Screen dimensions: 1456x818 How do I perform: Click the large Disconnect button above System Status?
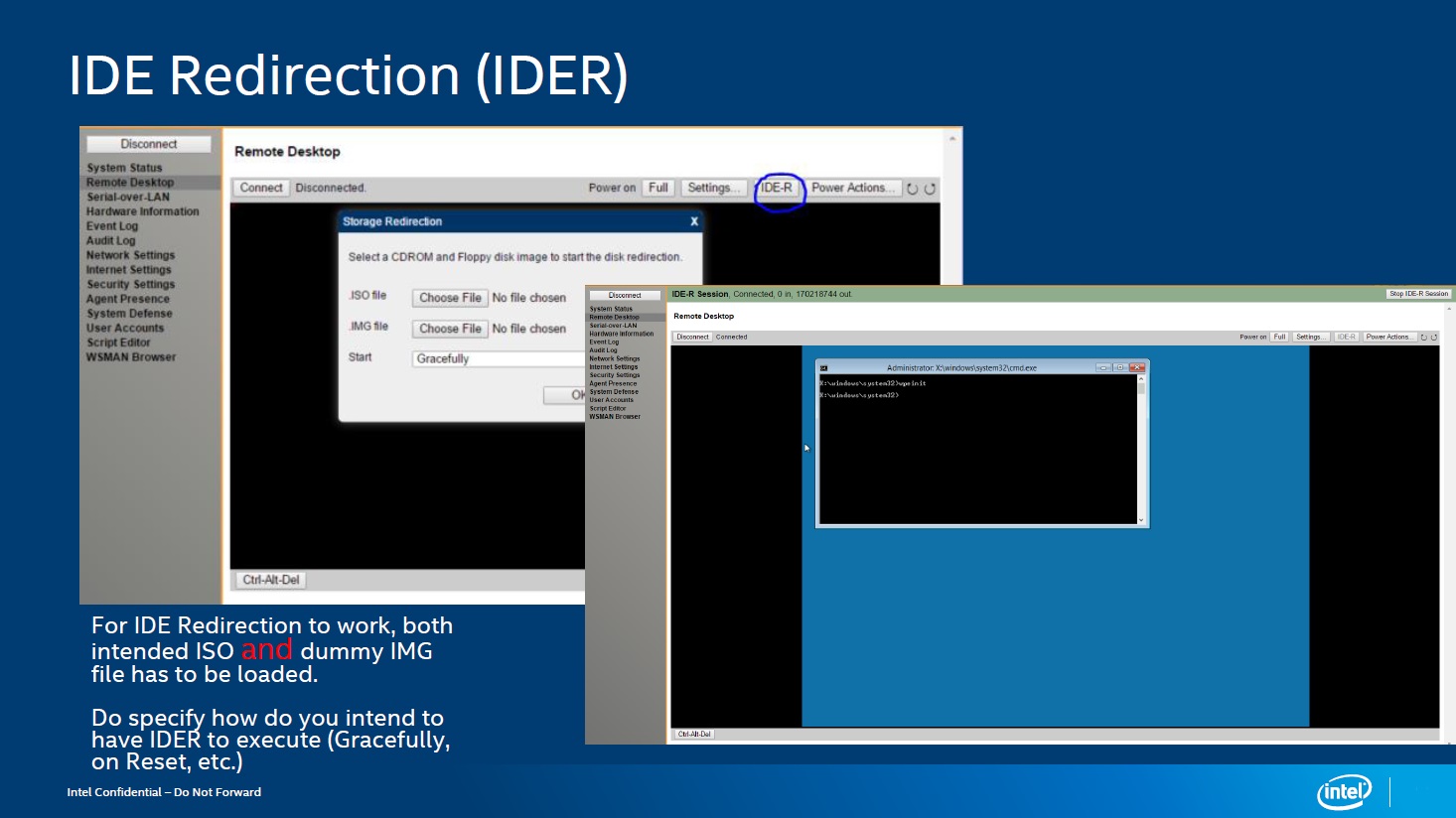click(149, 144)
